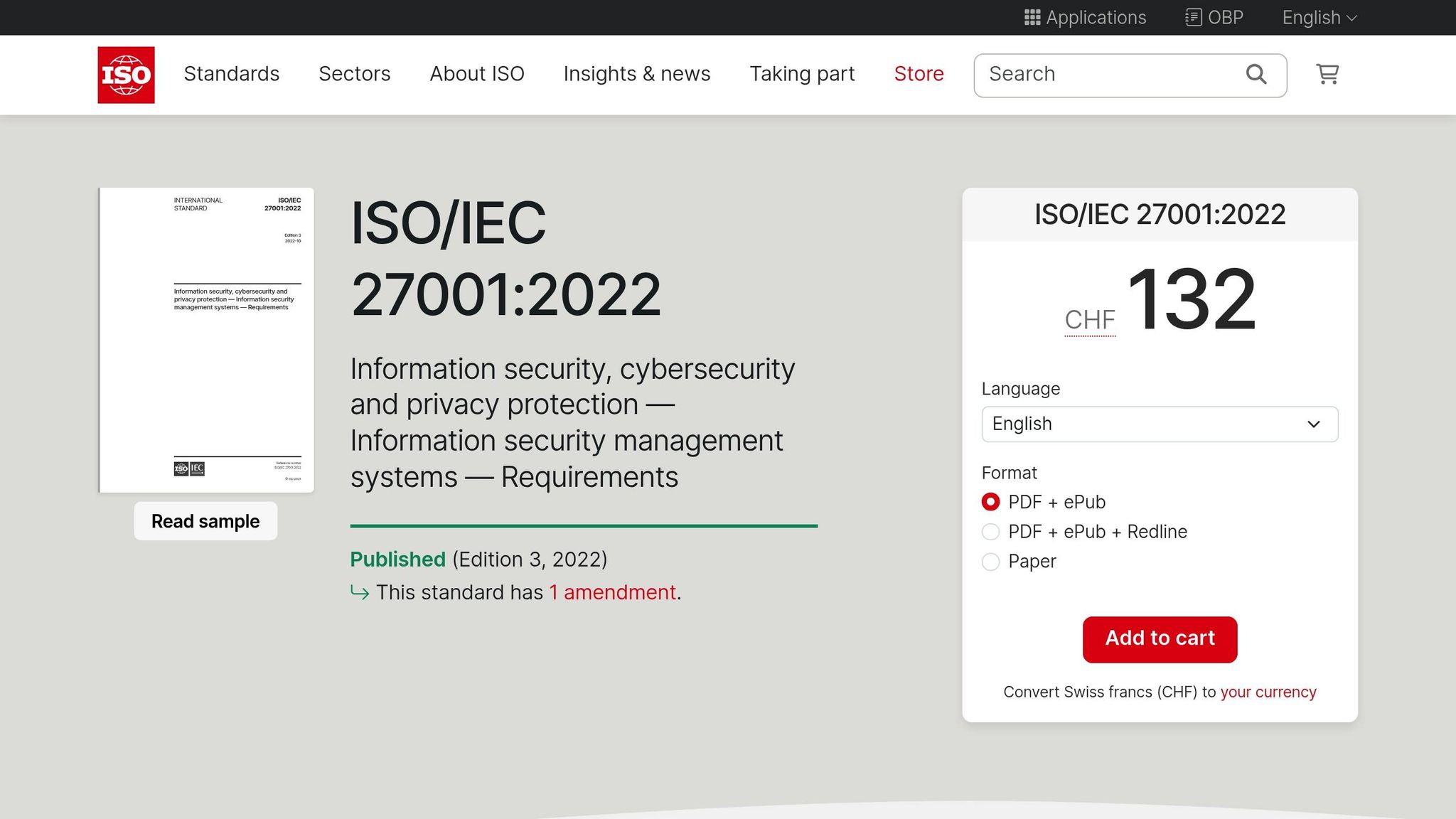The height and width of the screenshot is (819, 1456).
Task: Select the Paper format option
Action: point(990,562)
